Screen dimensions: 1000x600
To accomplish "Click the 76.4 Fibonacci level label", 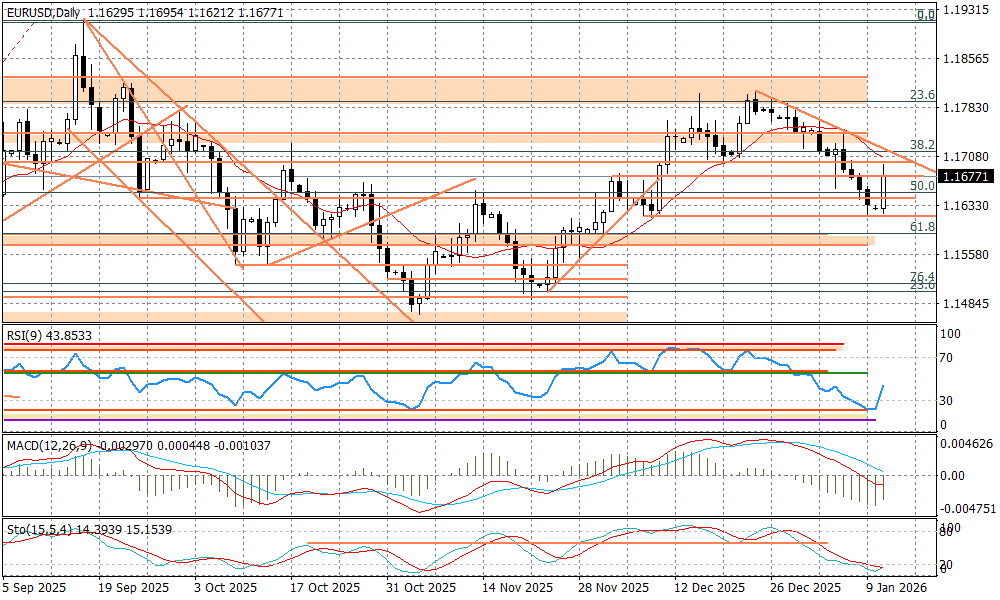I will coord(921,276).
